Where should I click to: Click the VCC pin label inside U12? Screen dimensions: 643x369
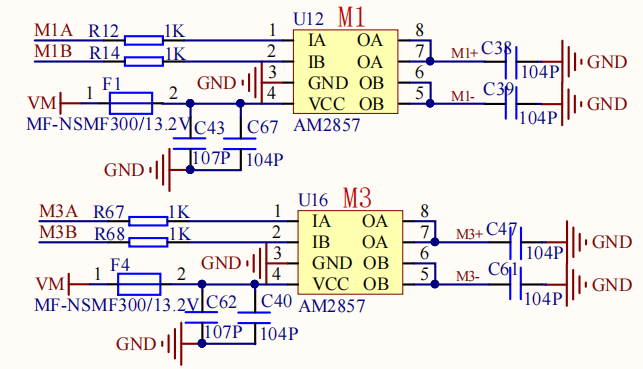click(x=327, y=104)
